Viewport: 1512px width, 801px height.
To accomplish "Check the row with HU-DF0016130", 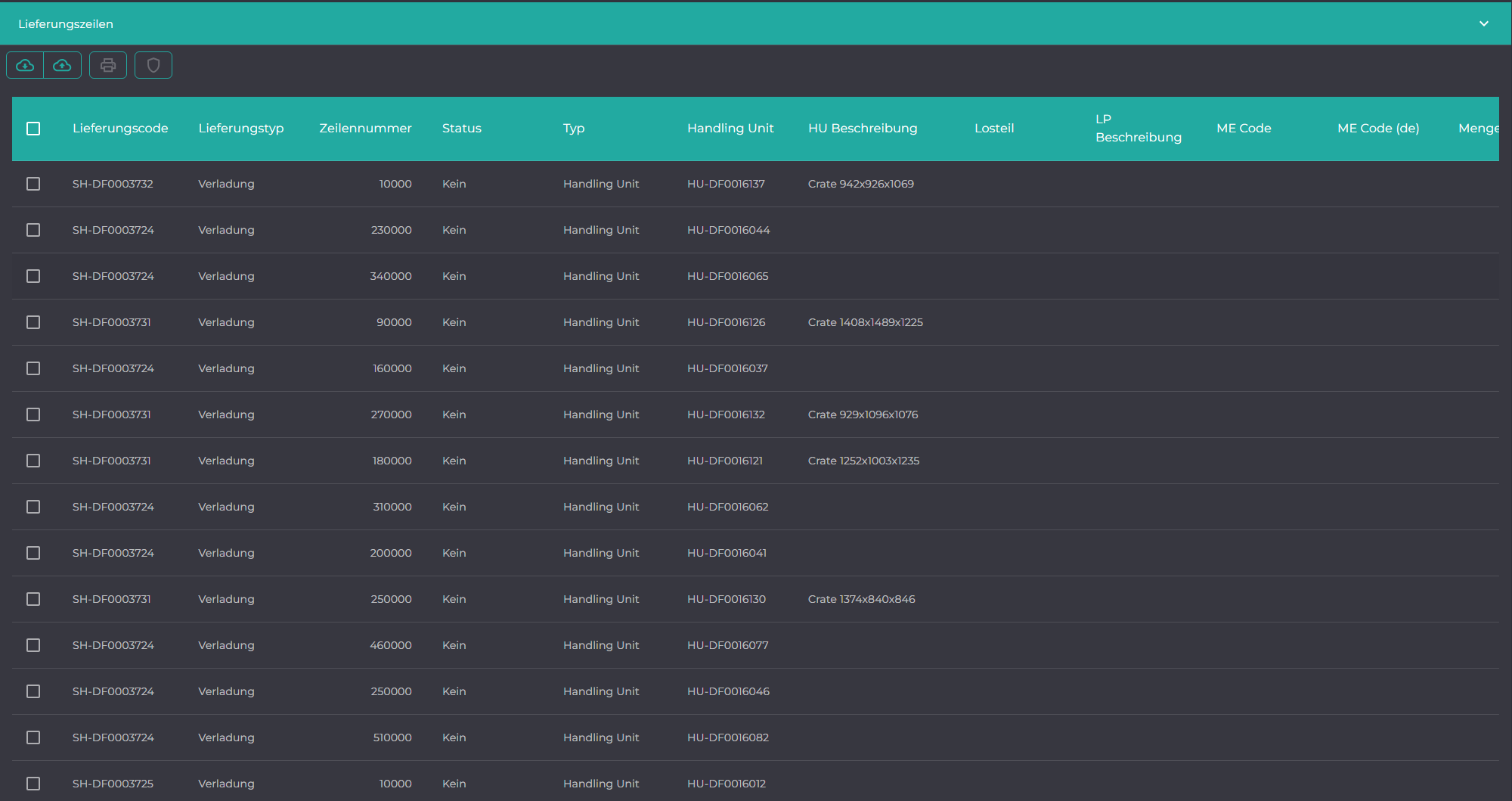I will 33,599.
